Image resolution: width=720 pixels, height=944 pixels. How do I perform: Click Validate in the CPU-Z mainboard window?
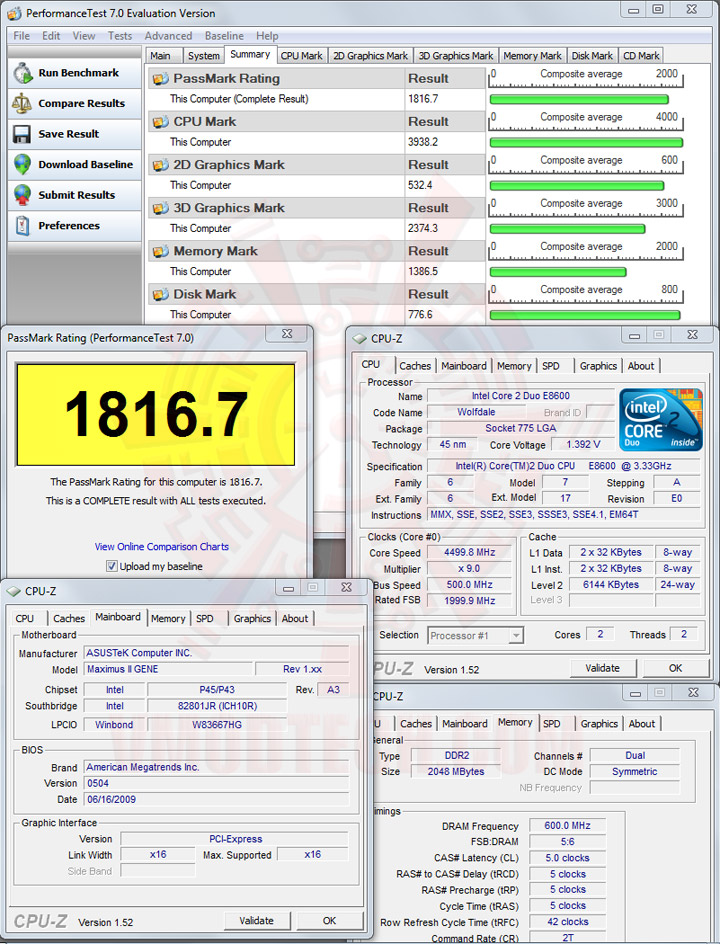256,921
